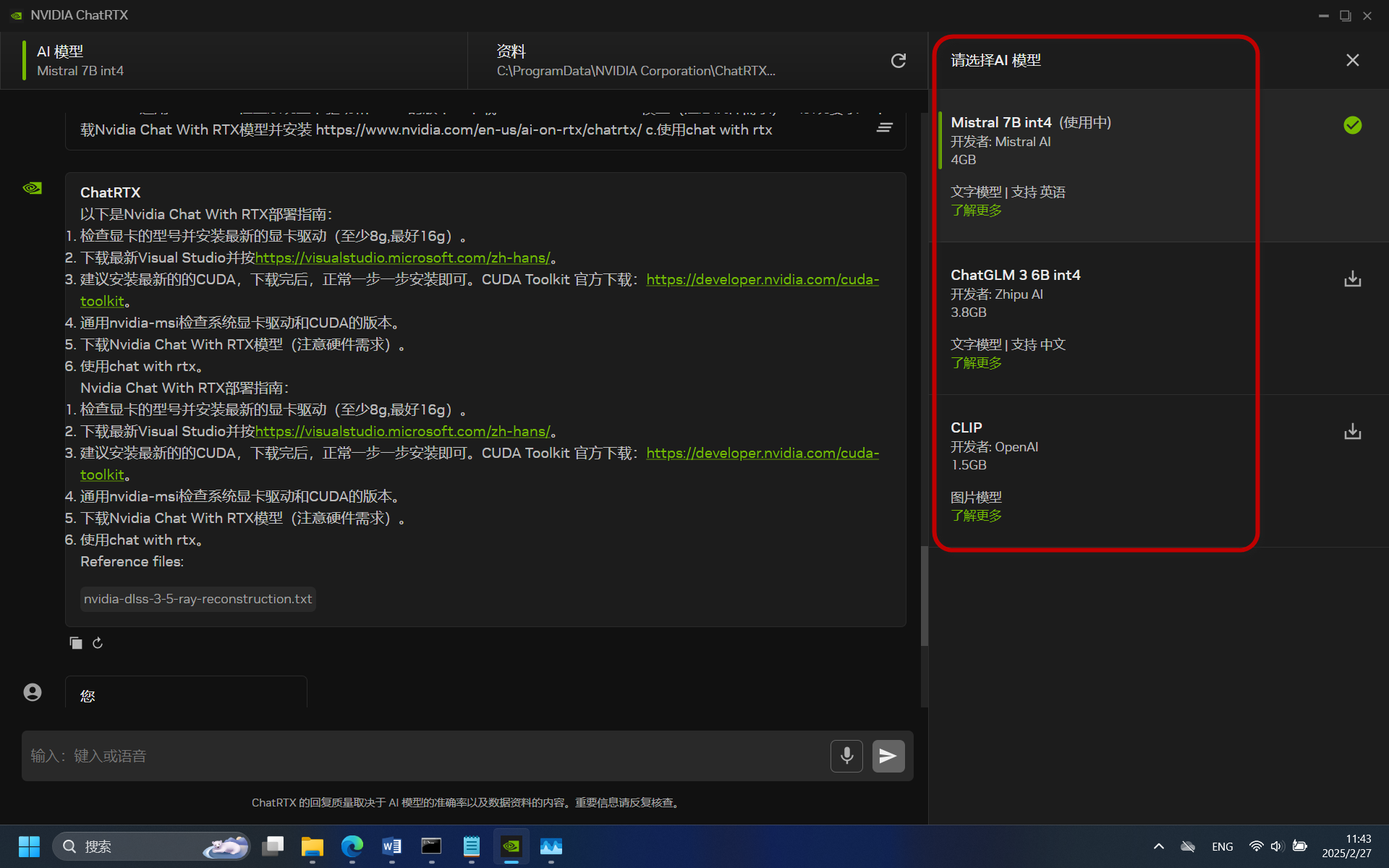Focus the 键入或语音 message input field
1389x868 pixels.
(x=425, y=756)
